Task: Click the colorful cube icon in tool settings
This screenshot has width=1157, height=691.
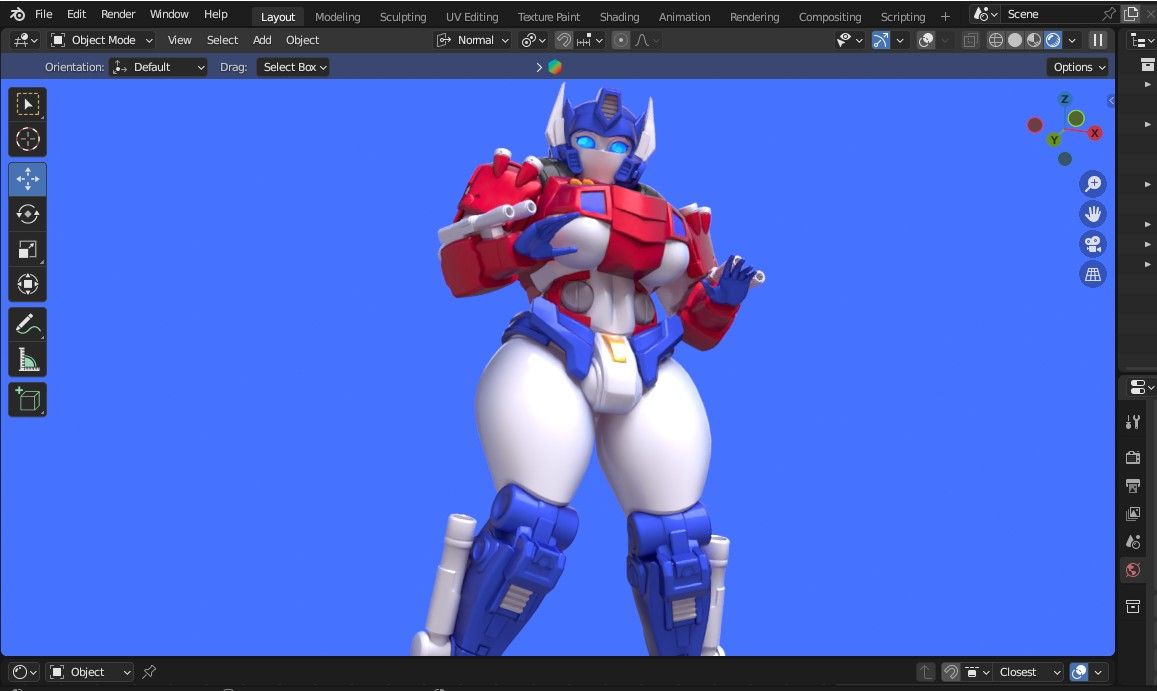Action: 555,67
